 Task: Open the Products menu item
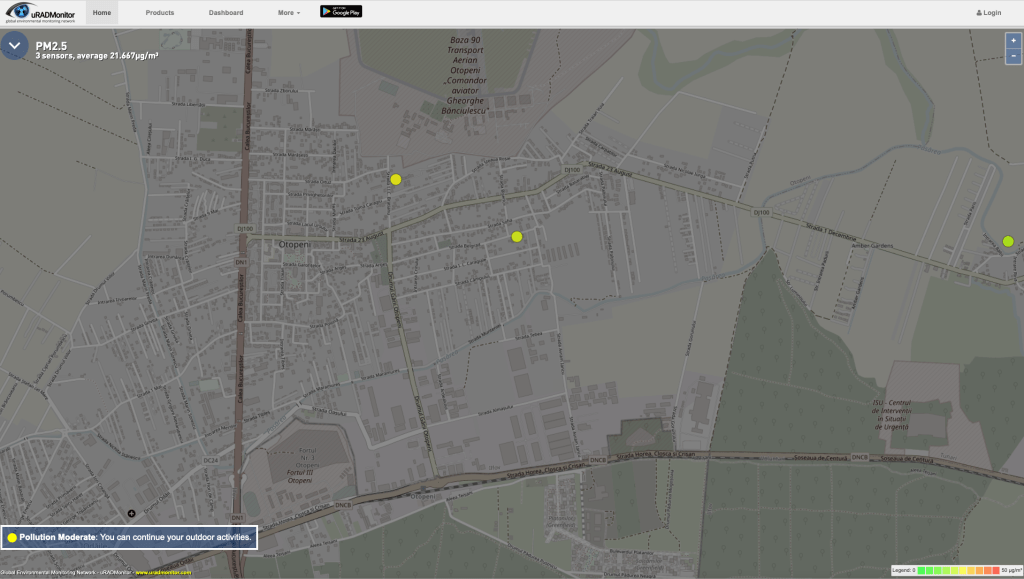[159, 13]
